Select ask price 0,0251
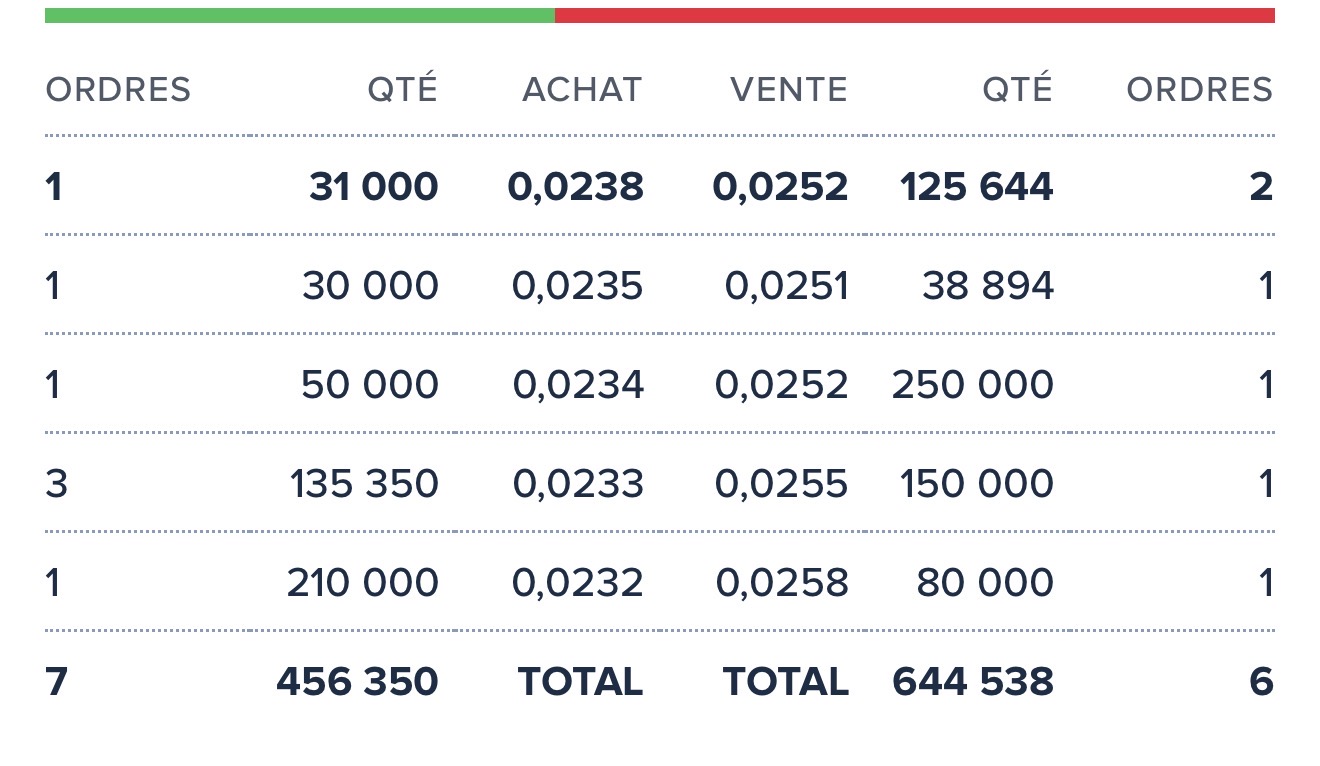This screenshot has height=766, width=1320. pos(787,286)
